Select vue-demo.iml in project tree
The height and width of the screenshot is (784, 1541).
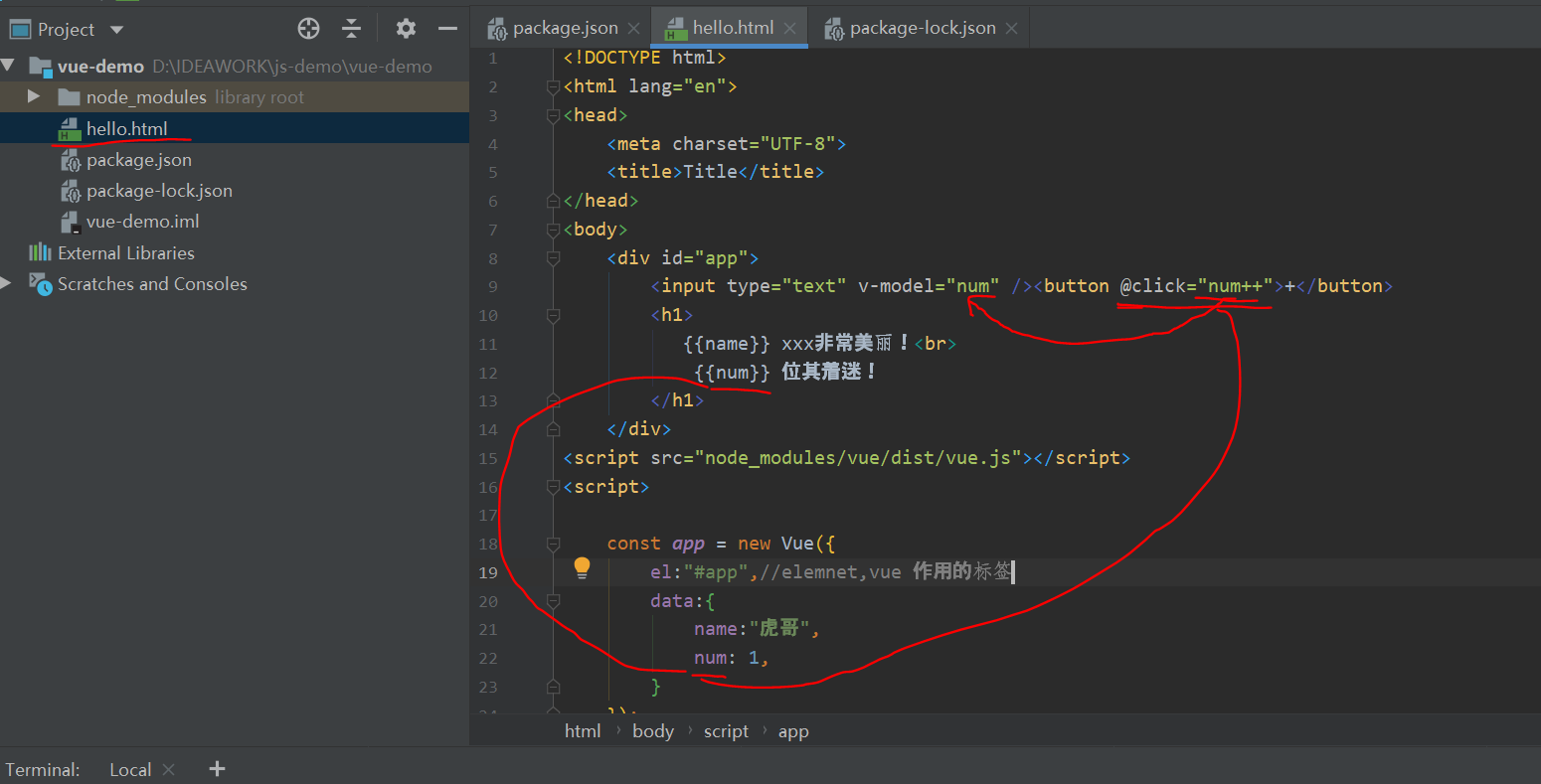[143, 222]
